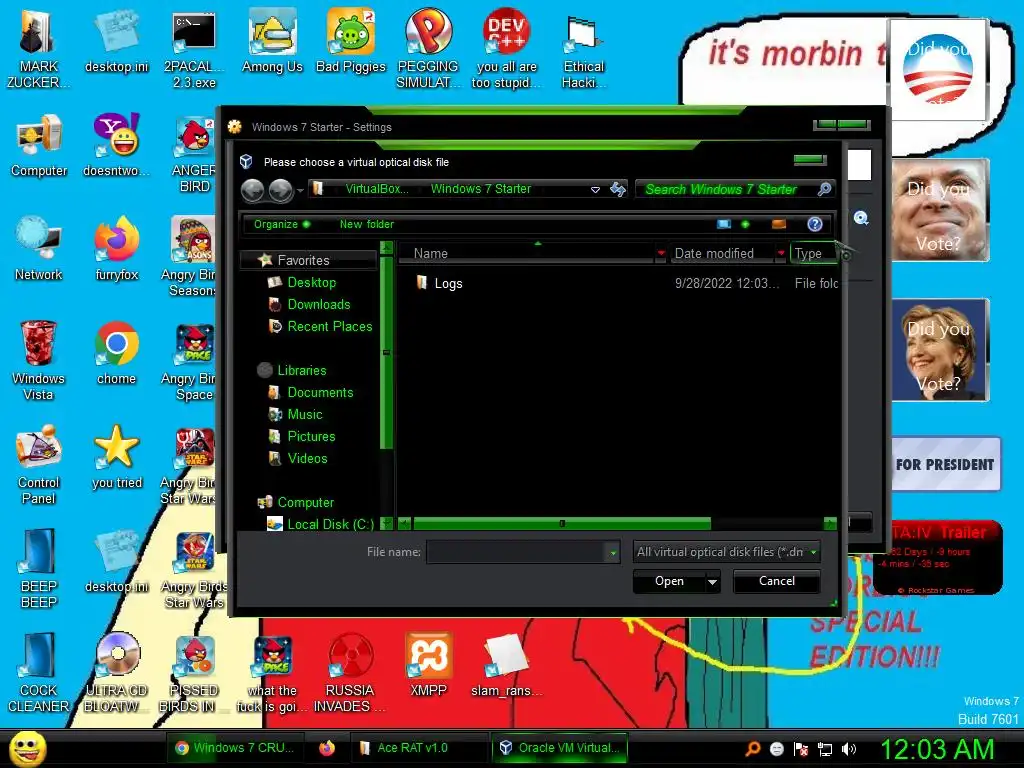Select the XMPP desktop icon

coord(428,665)
